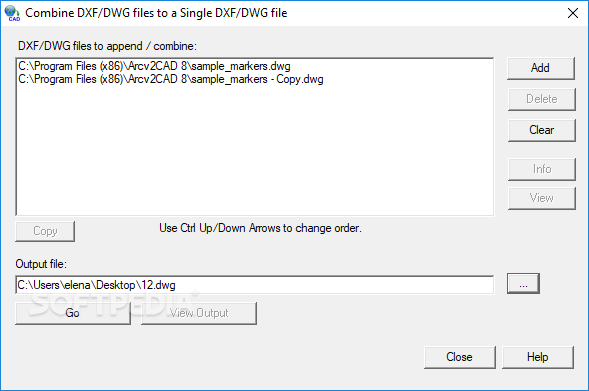Click the View button beside the file list
This screenshot has width=589, height=391.
point(541,198)
